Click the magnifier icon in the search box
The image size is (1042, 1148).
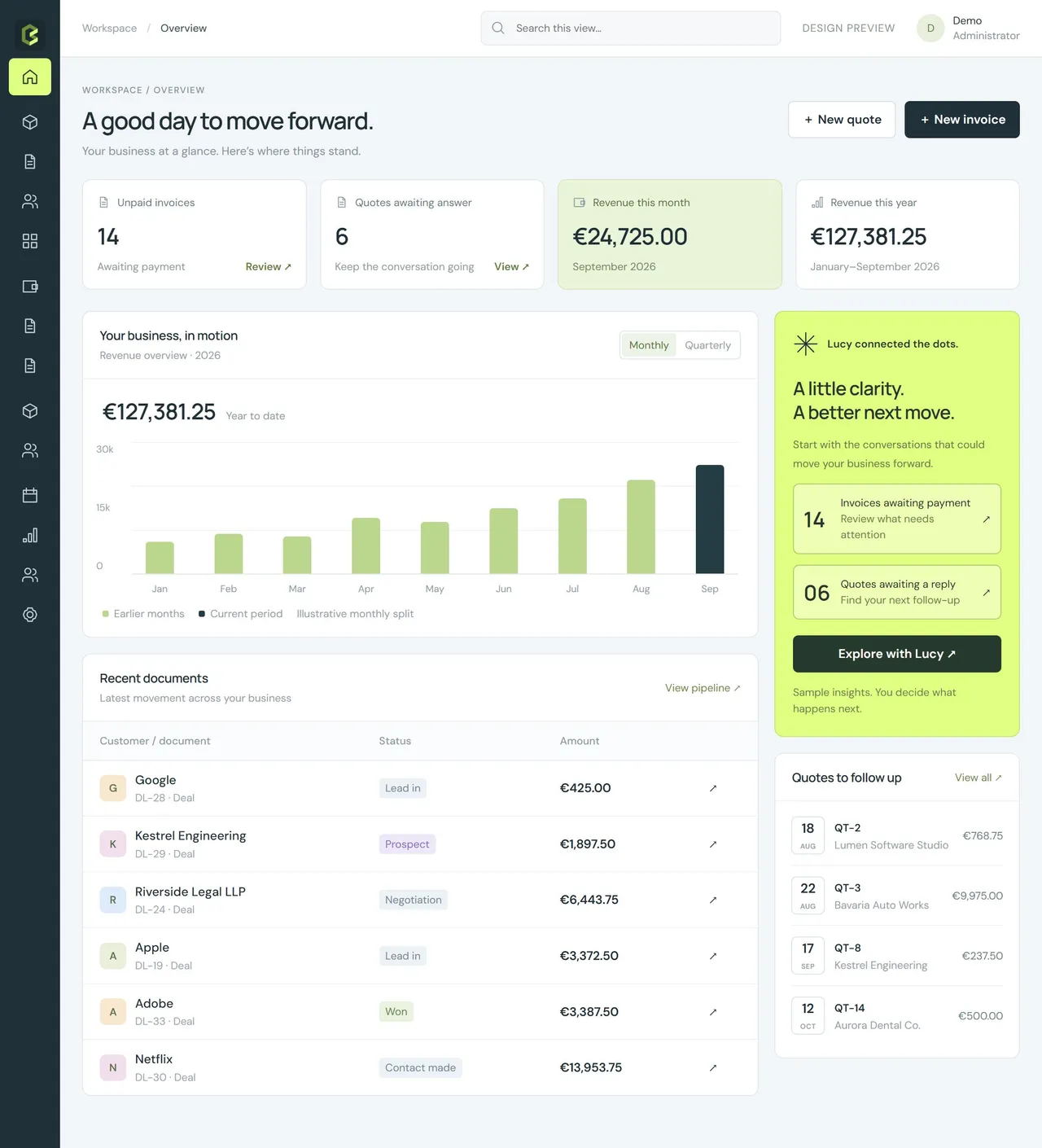coord(498,28)
